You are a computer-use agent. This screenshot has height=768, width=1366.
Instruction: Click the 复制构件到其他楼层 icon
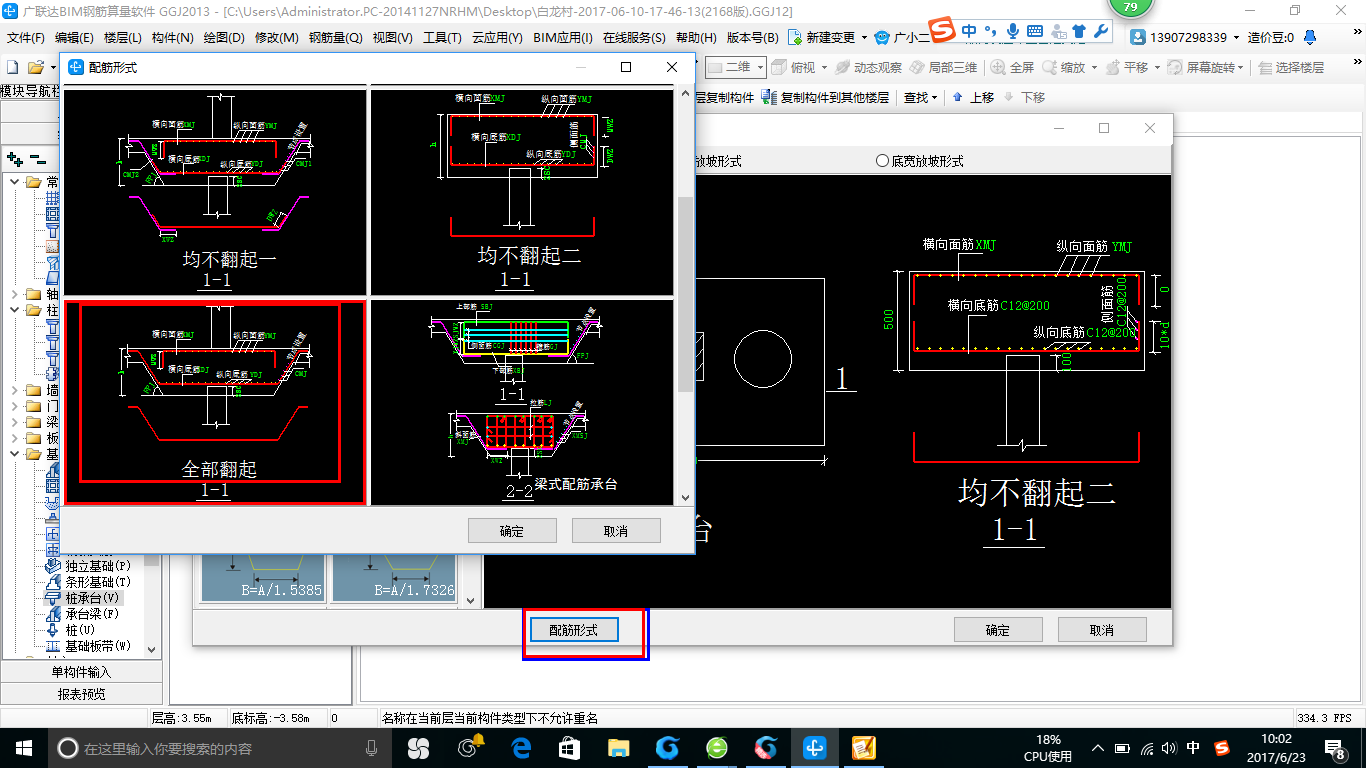(x=769, y=97)
